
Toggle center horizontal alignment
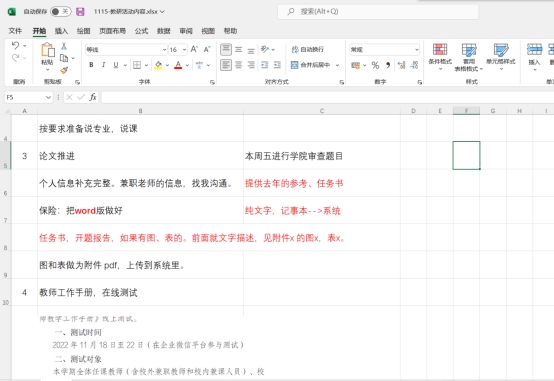point(239,65)
